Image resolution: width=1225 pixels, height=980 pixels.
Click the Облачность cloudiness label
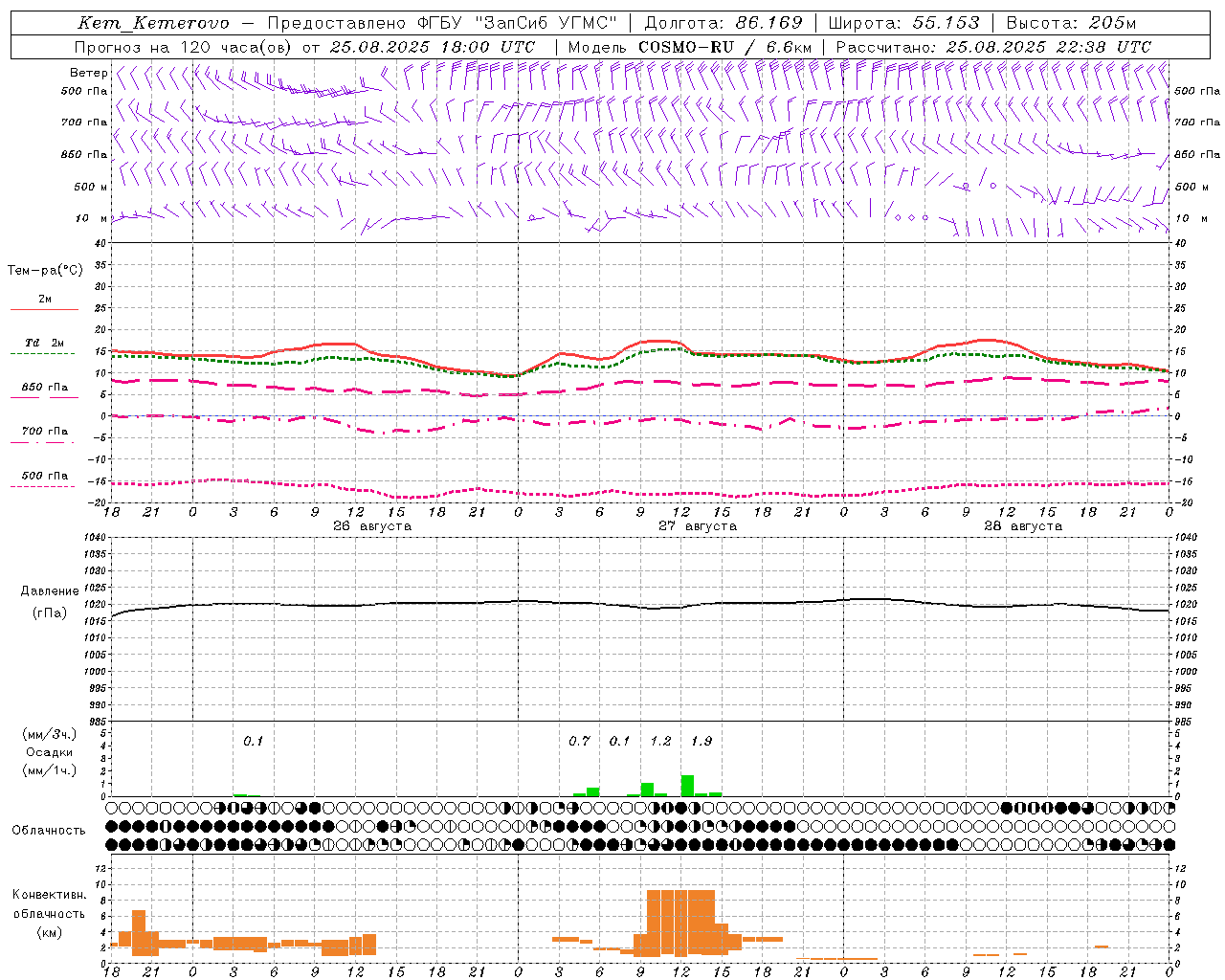[49, 830]
